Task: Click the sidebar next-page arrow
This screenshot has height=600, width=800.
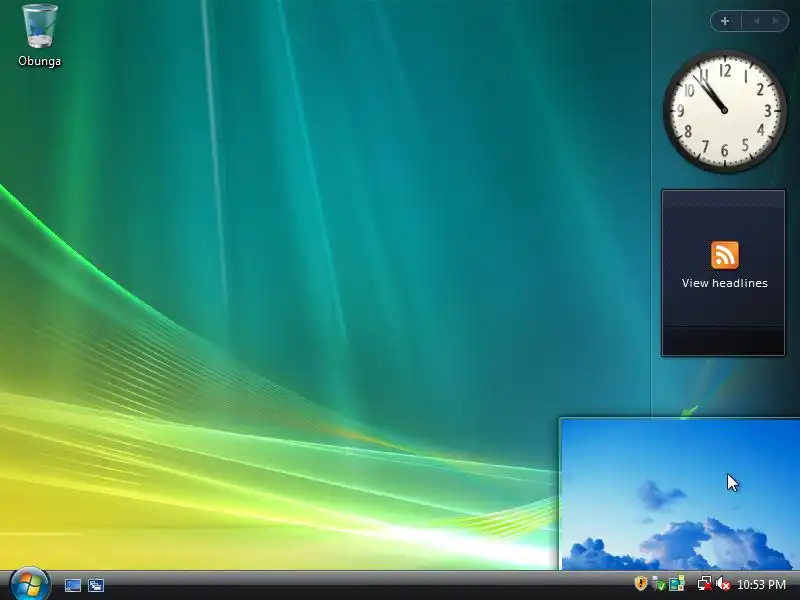Action: 776,21
